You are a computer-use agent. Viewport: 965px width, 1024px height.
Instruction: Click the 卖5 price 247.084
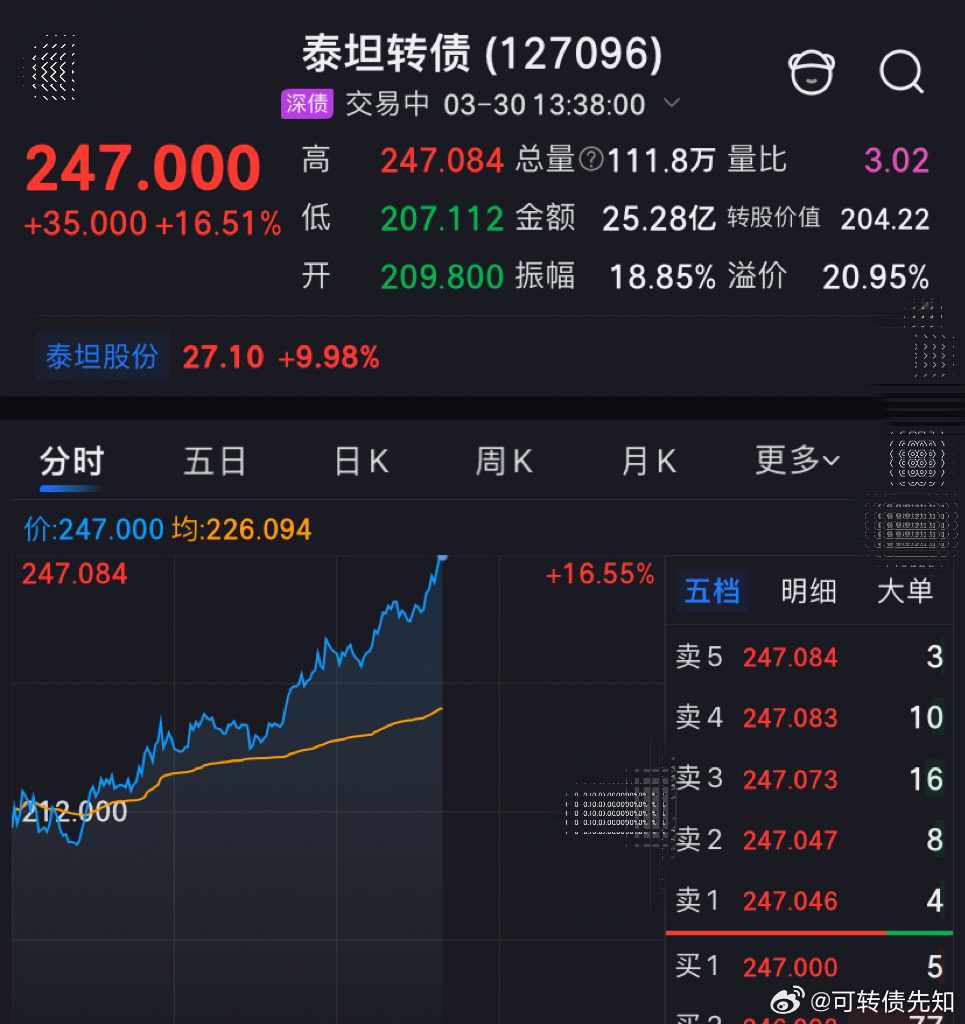point(790,657)
